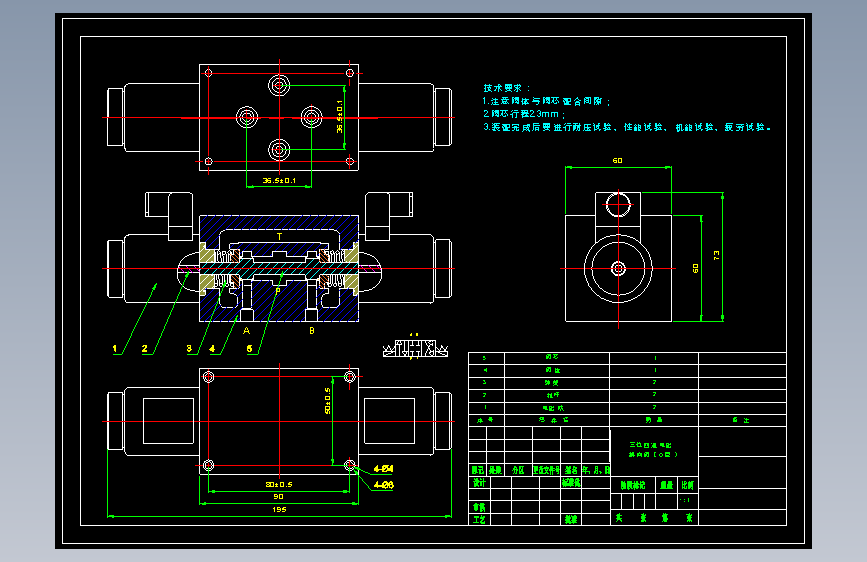Click part balloon number '2'
This screenshot has width=867, height=562.
pyautogui.click(x=144, y=348)
